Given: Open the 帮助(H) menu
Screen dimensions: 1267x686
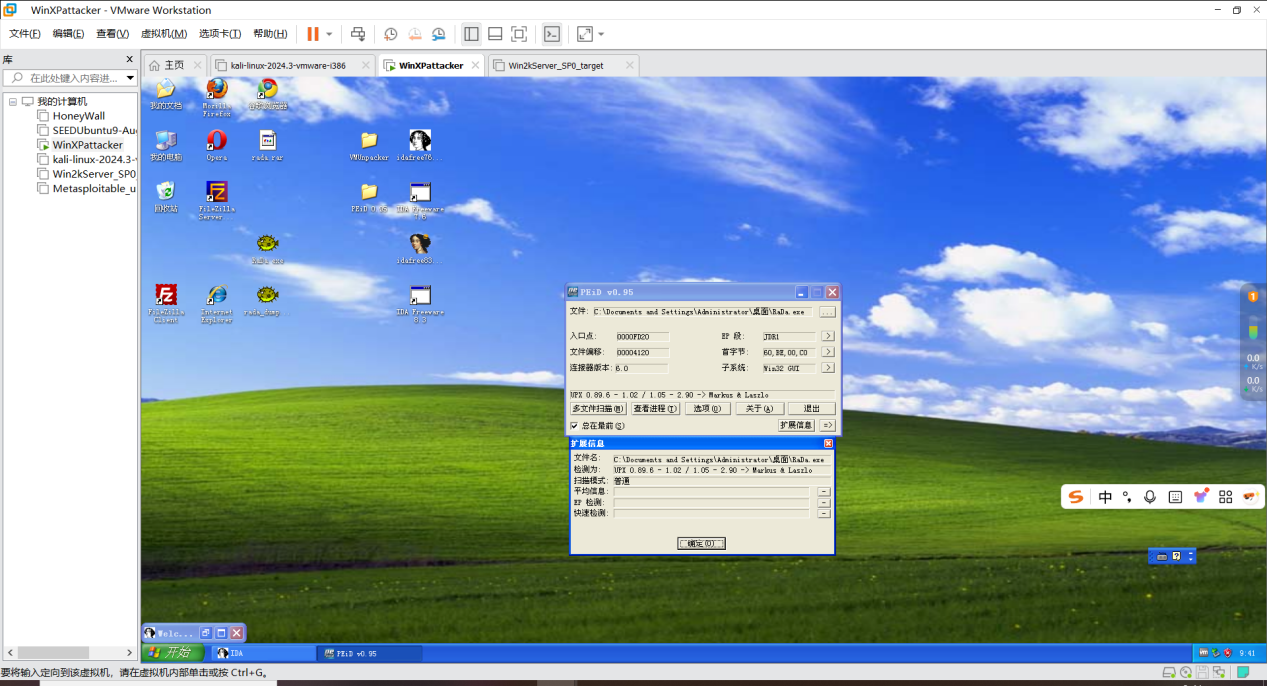Looking at the screenshot, I should click(271, 34).
